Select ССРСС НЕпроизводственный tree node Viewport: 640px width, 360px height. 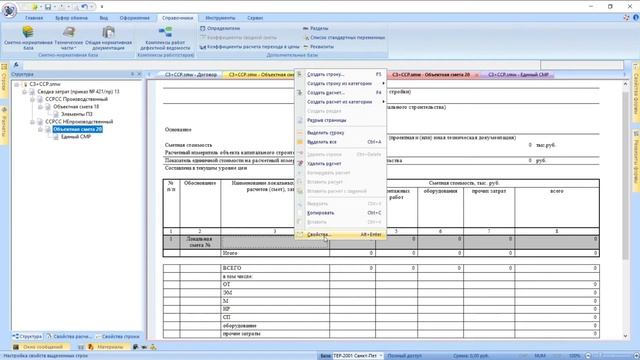[79, 122]
